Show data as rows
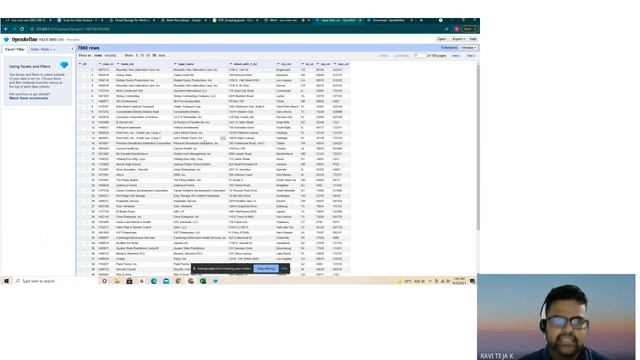 pyautogui.click(x=98, y=56)
